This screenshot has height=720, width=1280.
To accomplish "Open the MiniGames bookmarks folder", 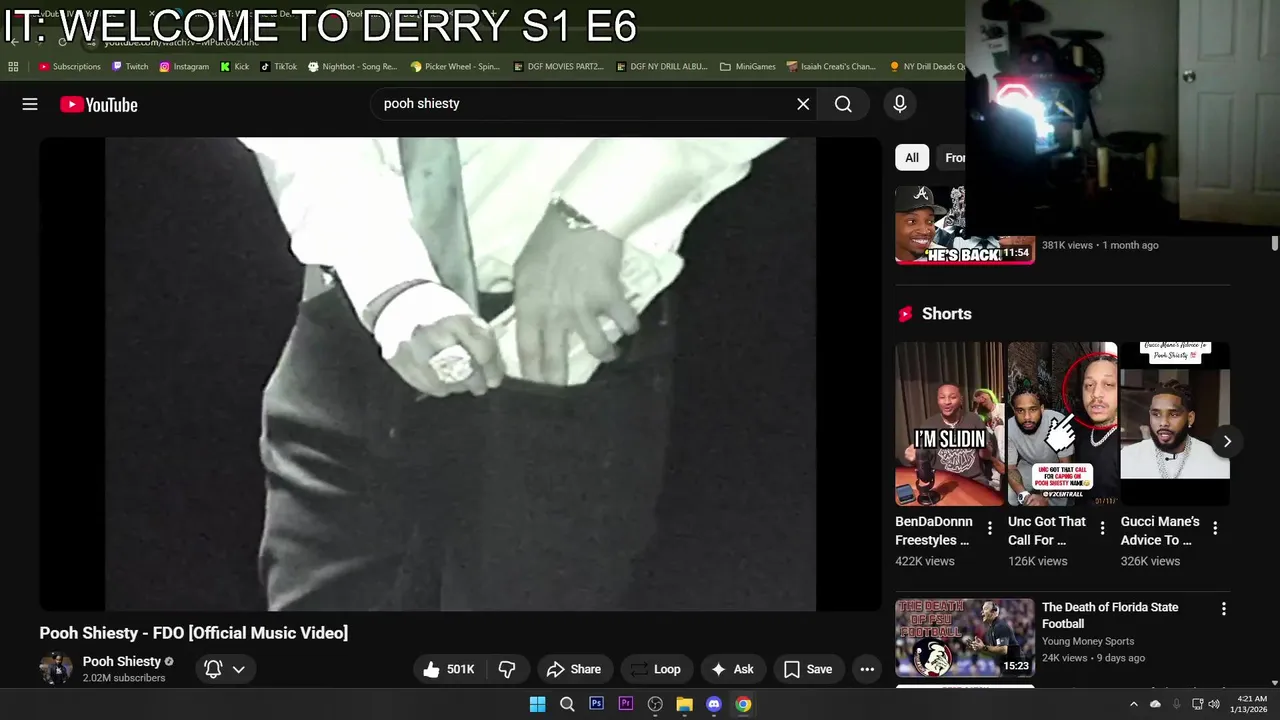I will 747,67.
